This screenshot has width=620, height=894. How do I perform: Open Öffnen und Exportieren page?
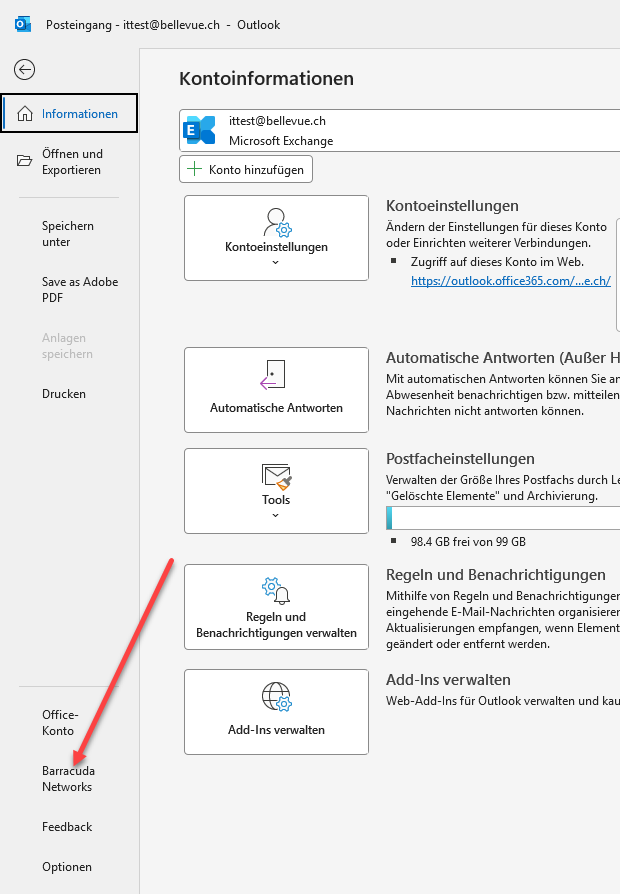click(x=69, y=162)
